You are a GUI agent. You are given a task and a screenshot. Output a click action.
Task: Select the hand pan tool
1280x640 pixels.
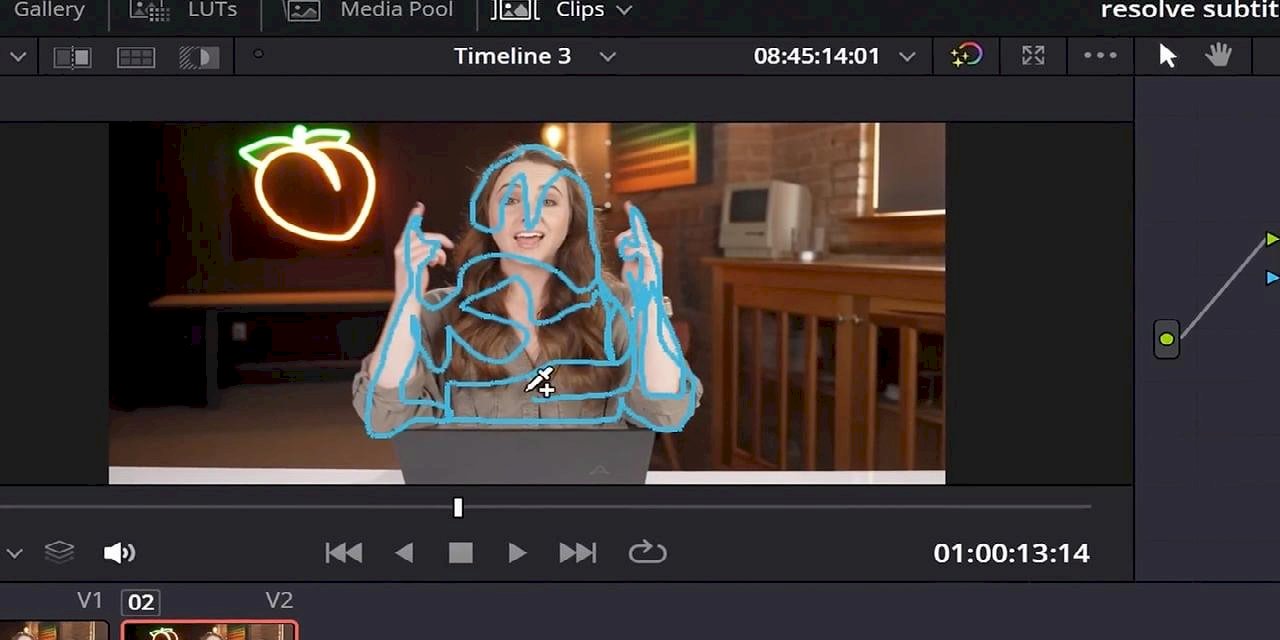pos(1218,56)
